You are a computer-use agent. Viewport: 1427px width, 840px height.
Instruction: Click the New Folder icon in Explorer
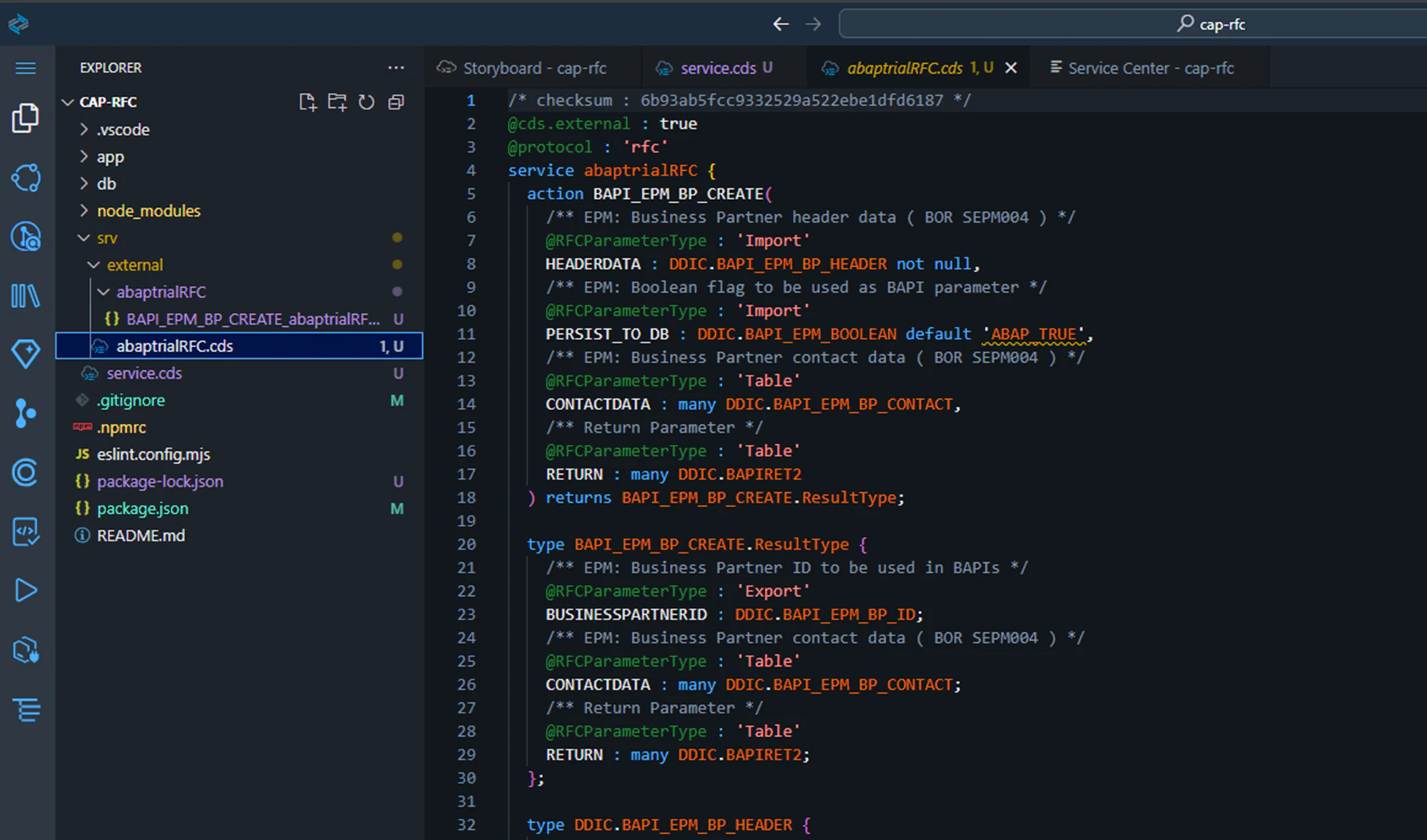(337, 102)
